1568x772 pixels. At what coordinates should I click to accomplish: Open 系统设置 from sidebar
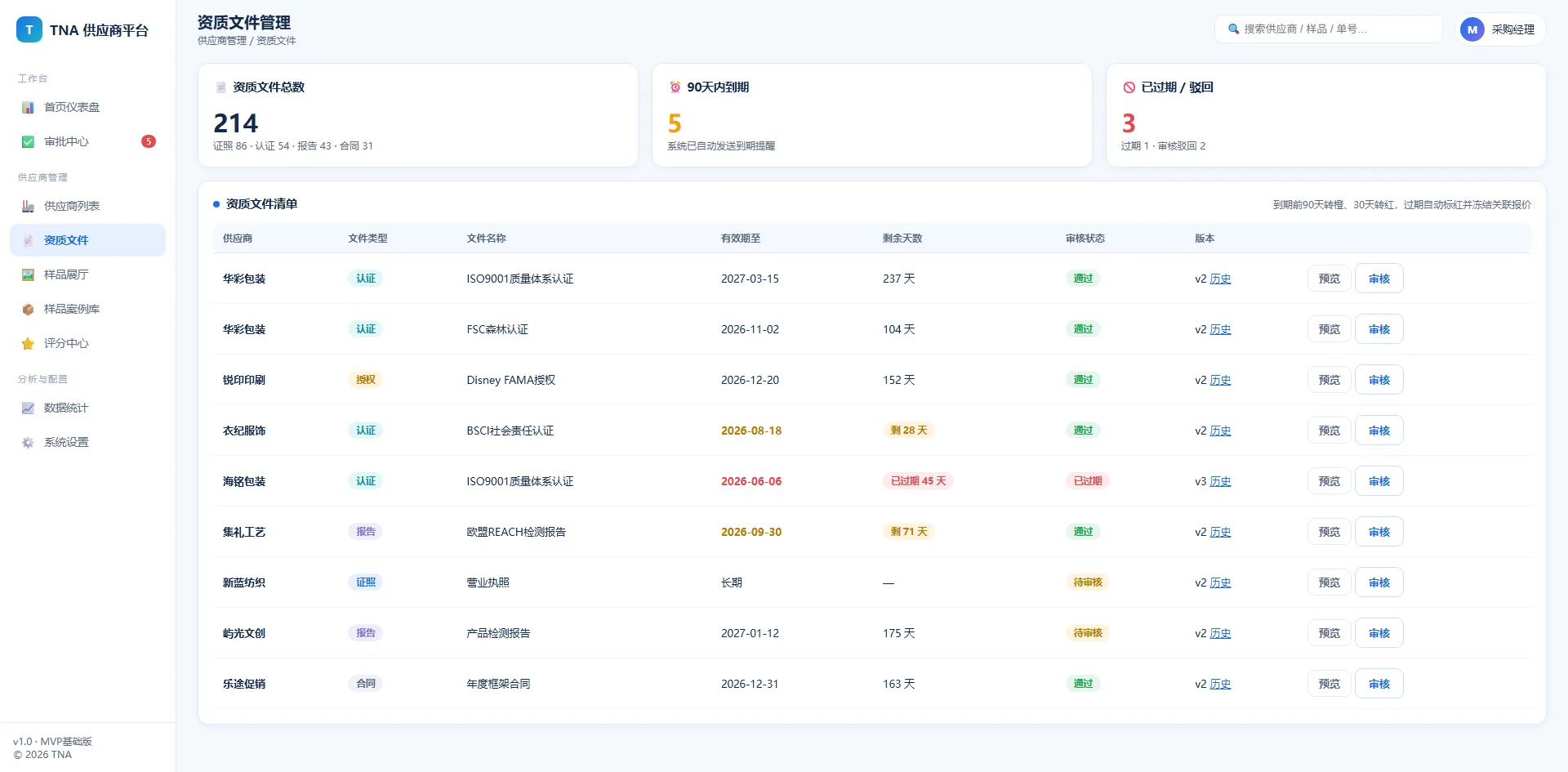point(87,442)
